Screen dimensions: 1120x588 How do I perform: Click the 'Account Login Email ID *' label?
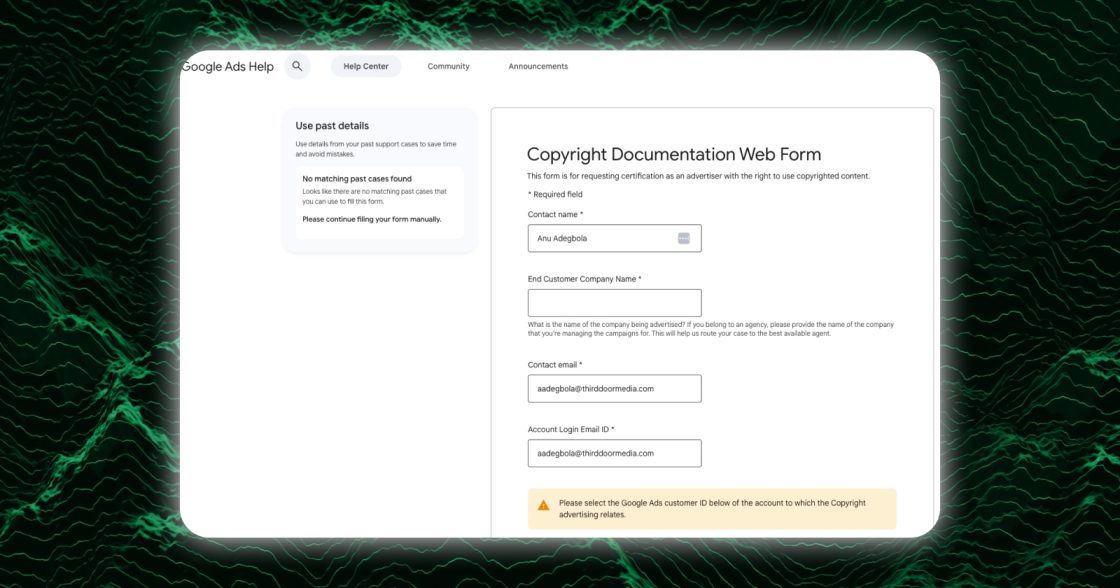(571, 429)
